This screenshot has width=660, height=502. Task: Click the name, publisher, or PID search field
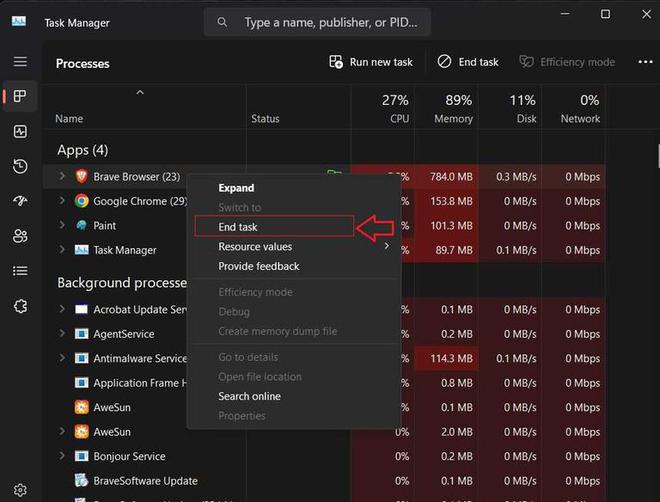[x=317, y=22]
